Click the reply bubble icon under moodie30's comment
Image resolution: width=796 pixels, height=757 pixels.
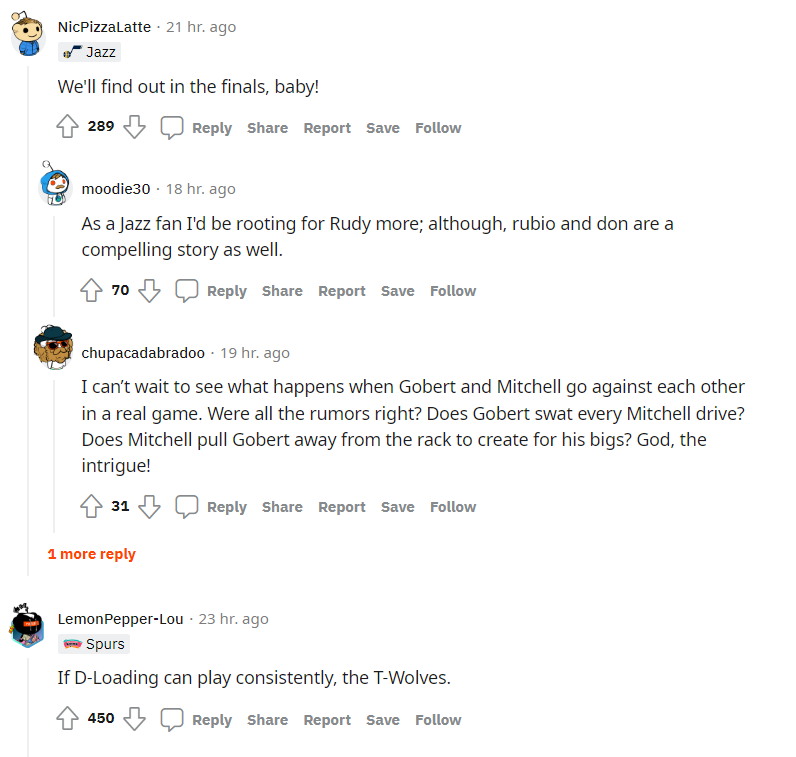187,290
